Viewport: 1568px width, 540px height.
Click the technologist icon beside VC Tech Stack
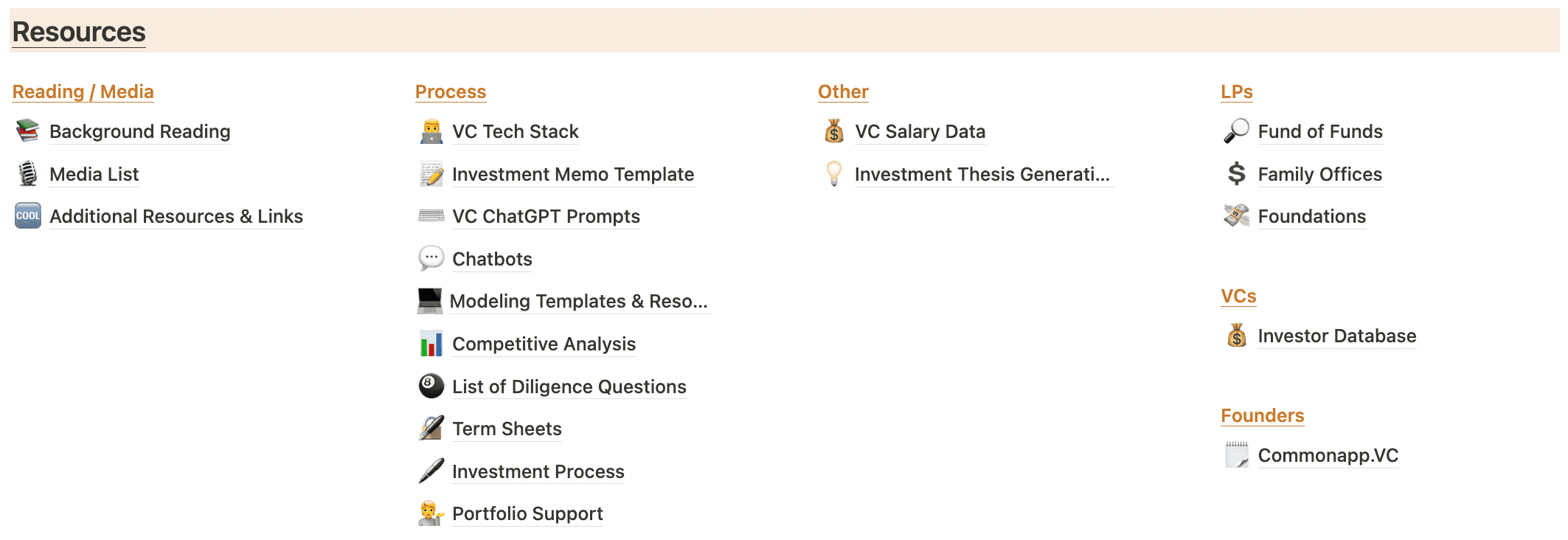click(429, 131)
